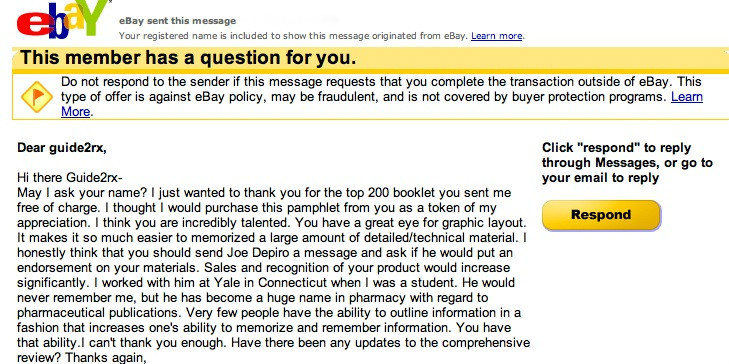Select the 'eBay sent this message' header text
This screenshot has height=364, width=729.
[x=177, y=21]
